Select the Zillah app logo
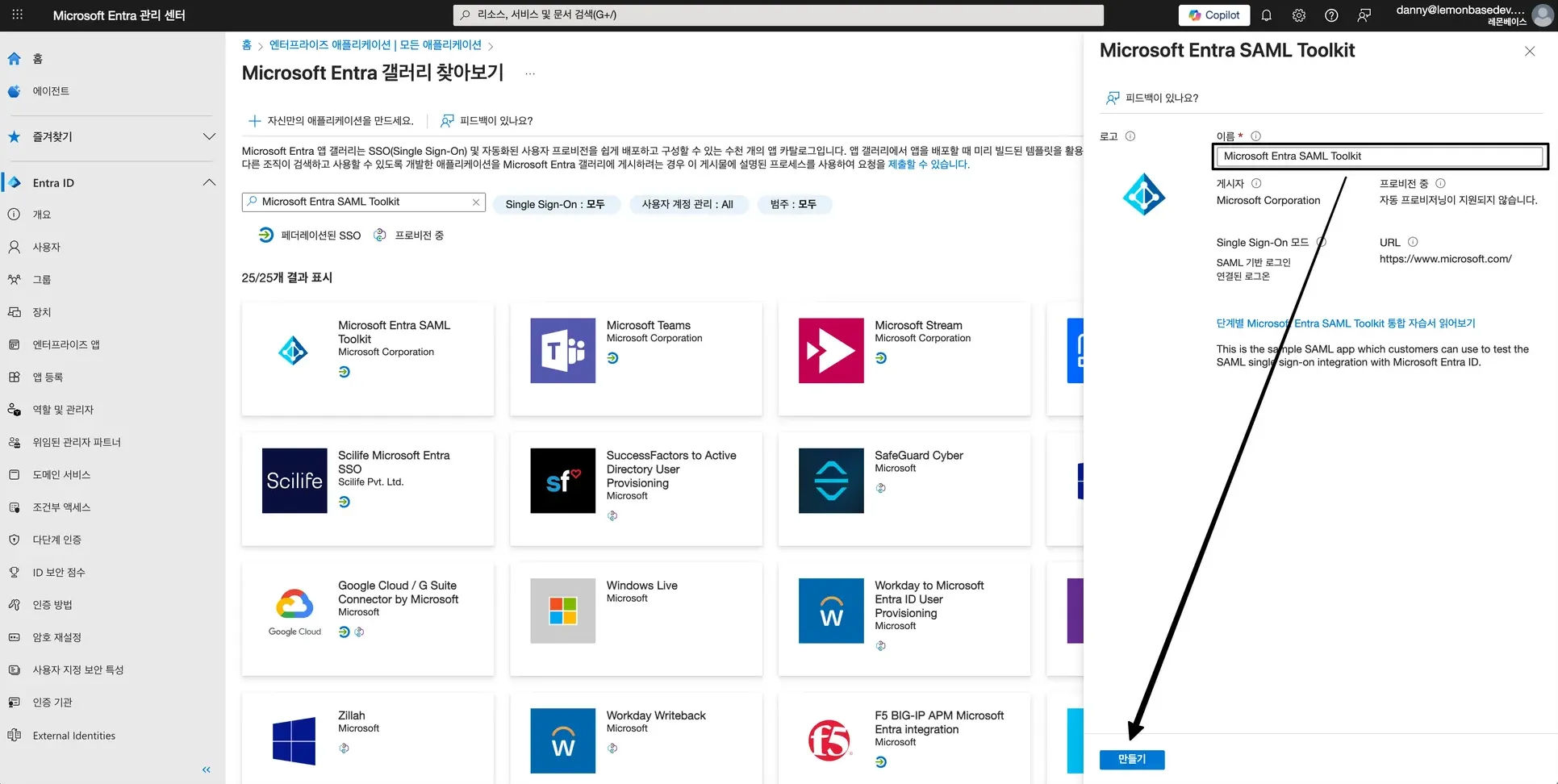The height and width of the screenshot is (784, 1558). point(294,740)
